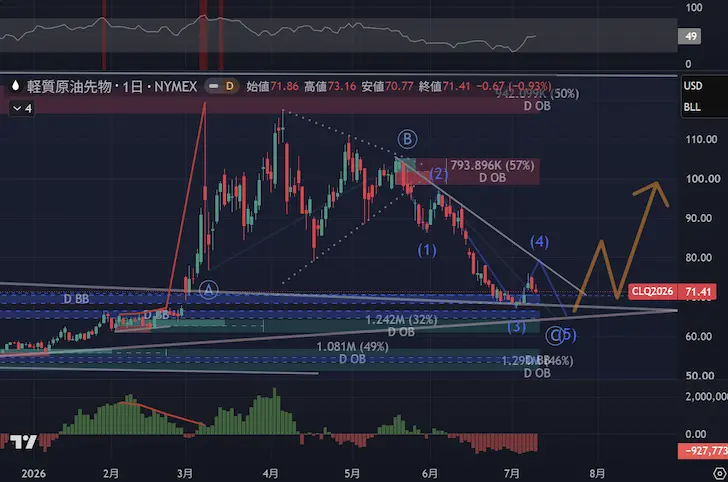Viewport: 728px width, 482px height.
Task: Select the 793.896K (57%) D OB zone
Action: coord(469,171)
